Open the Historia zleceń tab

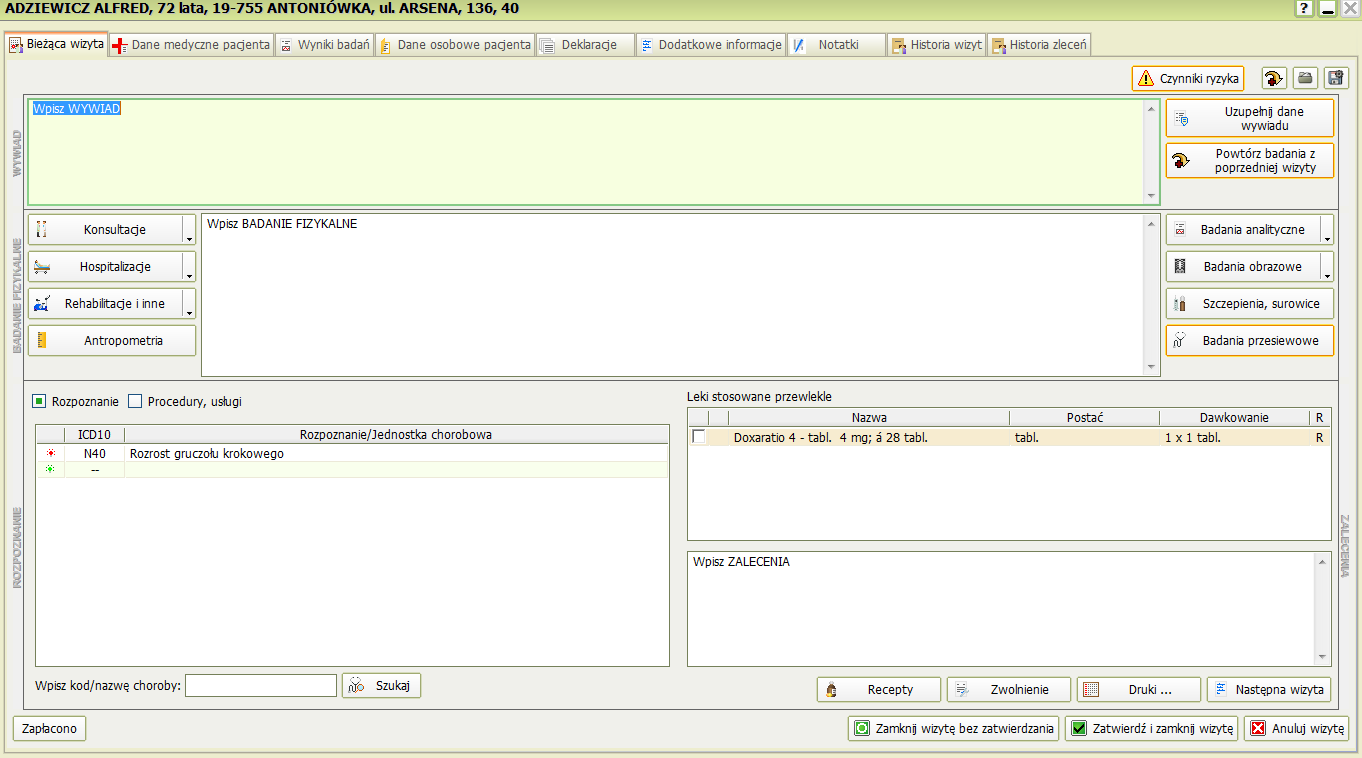click(x=1039, y=45)
